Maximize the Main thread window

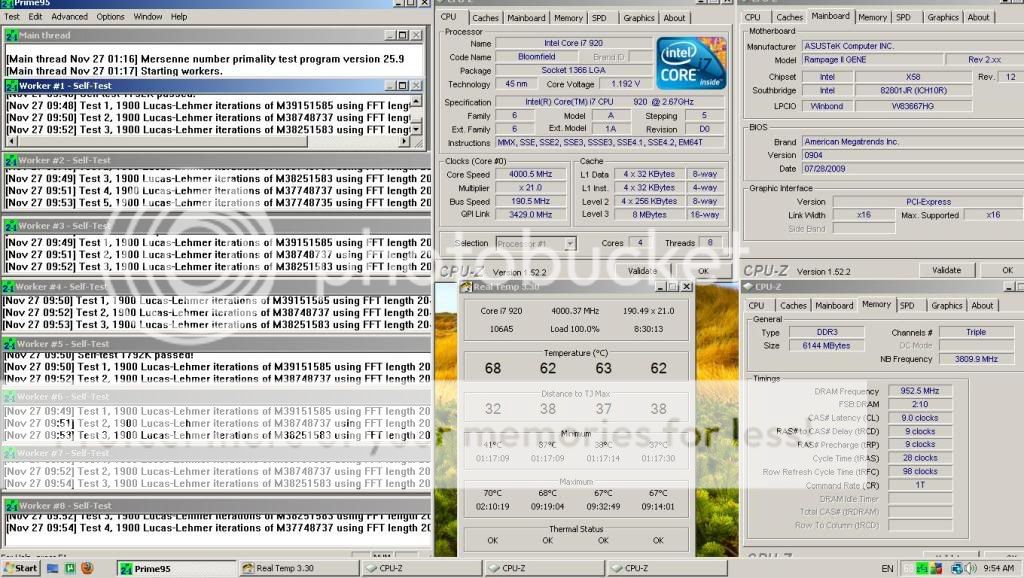[x=403, y=35]
